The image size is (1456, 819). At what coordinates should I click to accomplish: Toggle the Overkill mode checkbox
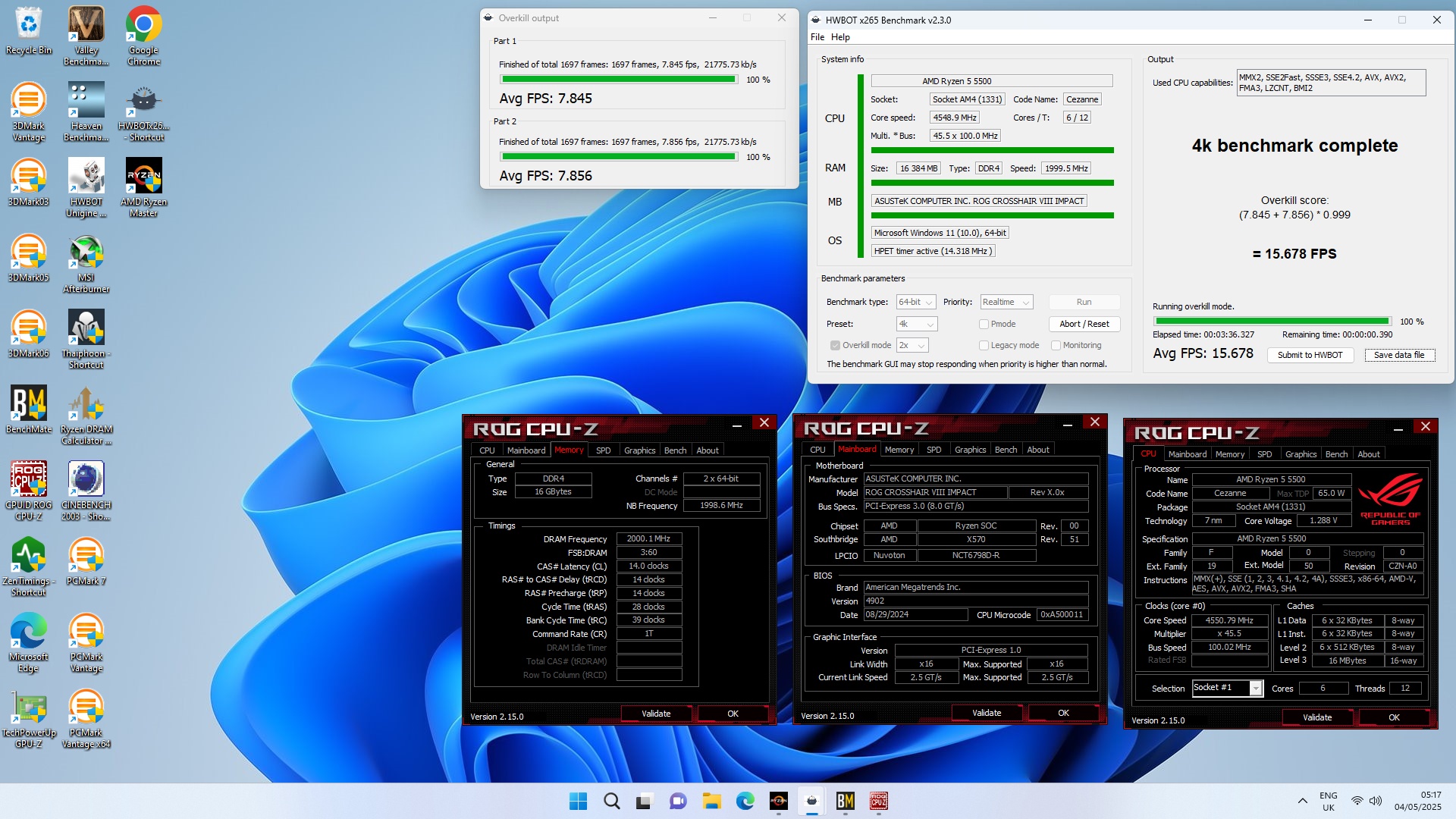835,345
